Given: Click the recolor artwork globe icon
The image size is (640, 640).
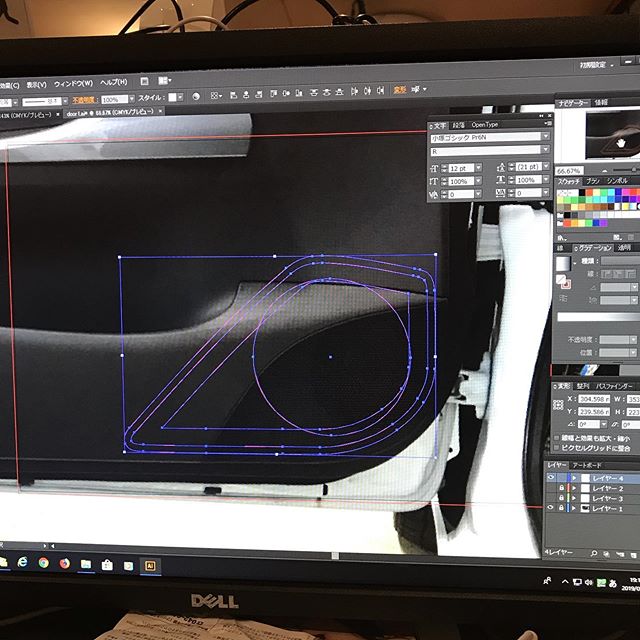Looking at the screenshot, I should [x=196, y=96].
